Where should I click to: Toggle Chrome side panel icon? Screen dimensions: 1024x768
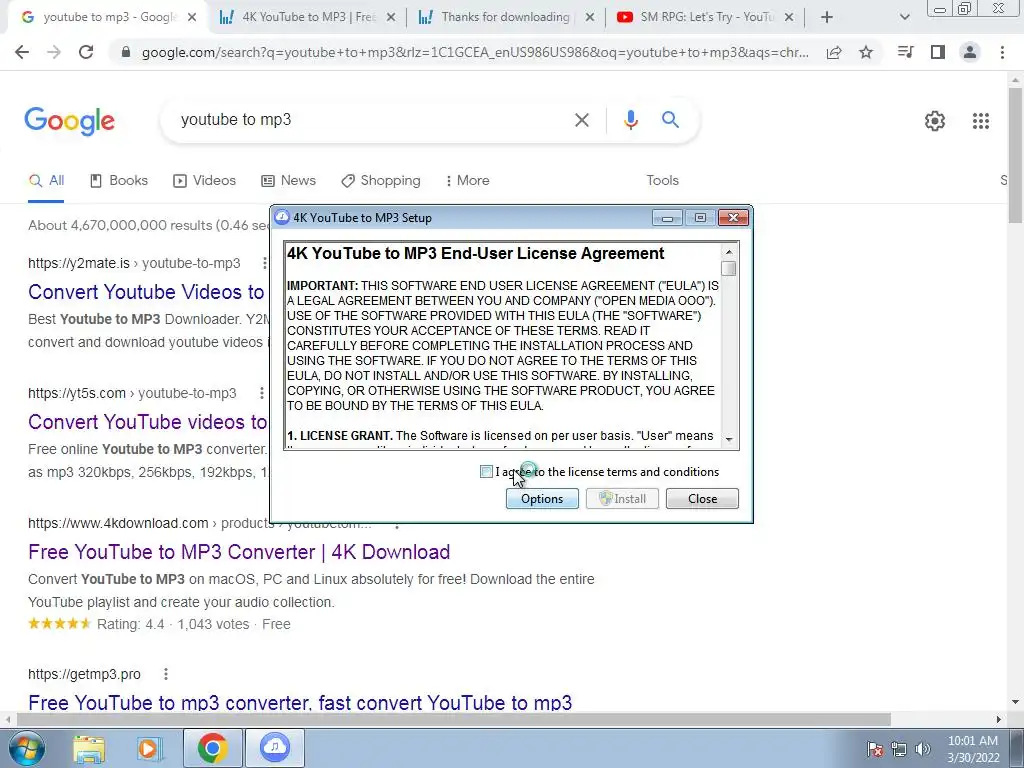(938, 52)
